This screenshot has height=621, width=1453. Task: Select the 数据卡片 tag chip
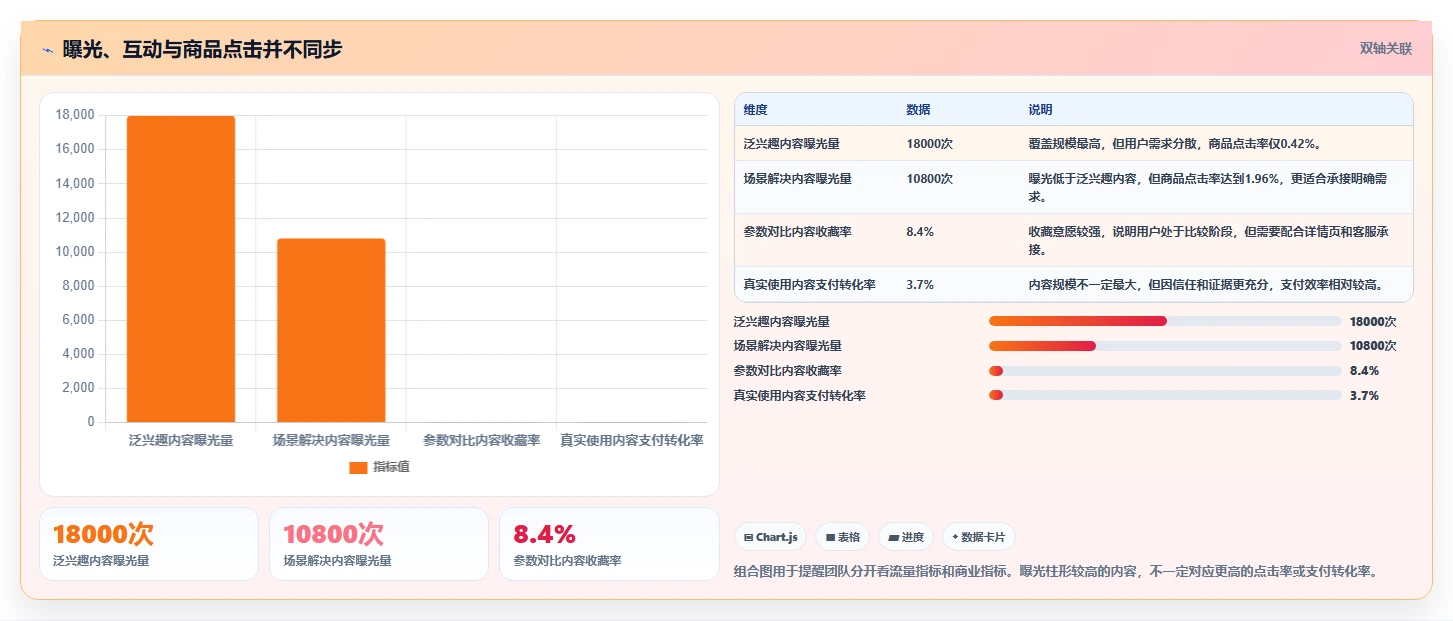[978, 537]
